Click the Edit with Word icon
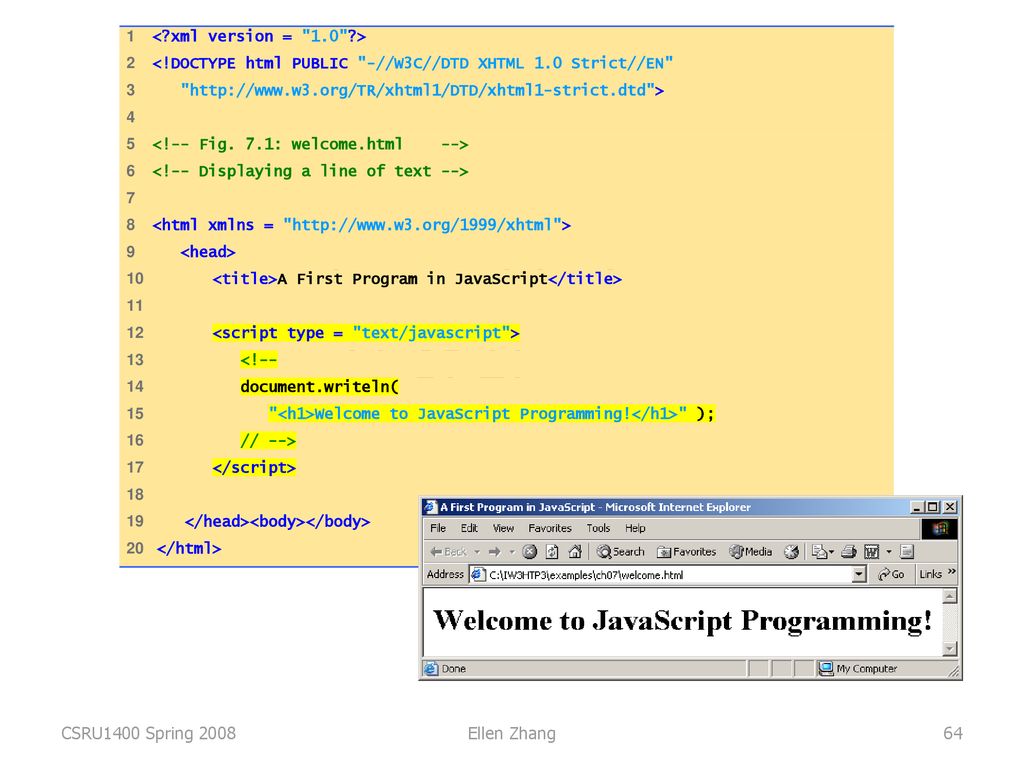The image size is (1024, 768). click(872, 552)
